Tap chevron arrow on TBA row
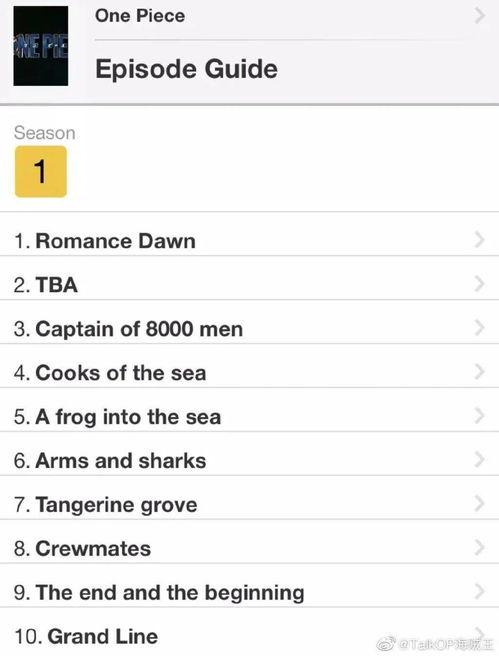 [x=480, y=284]
